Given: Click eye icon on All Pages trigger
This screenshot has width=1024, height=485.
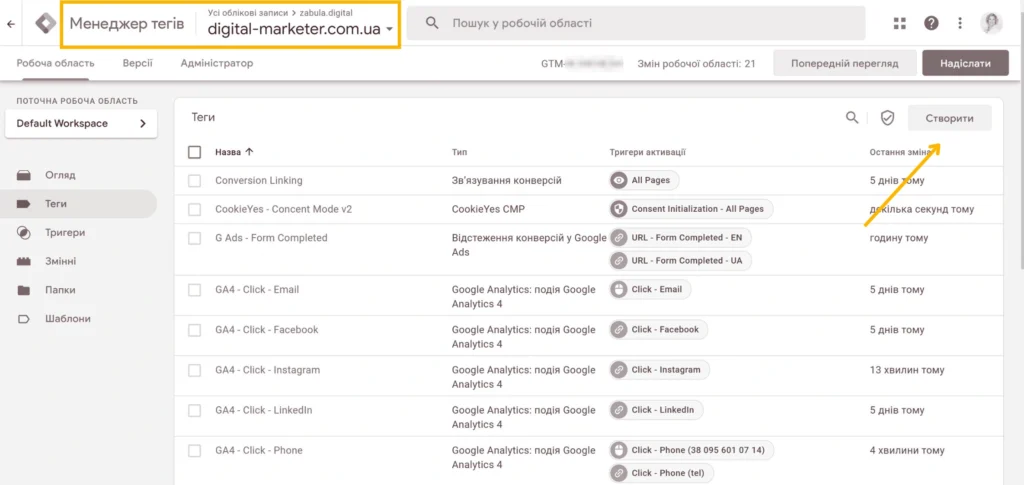Looking at the screenshot, I should 618,180.
